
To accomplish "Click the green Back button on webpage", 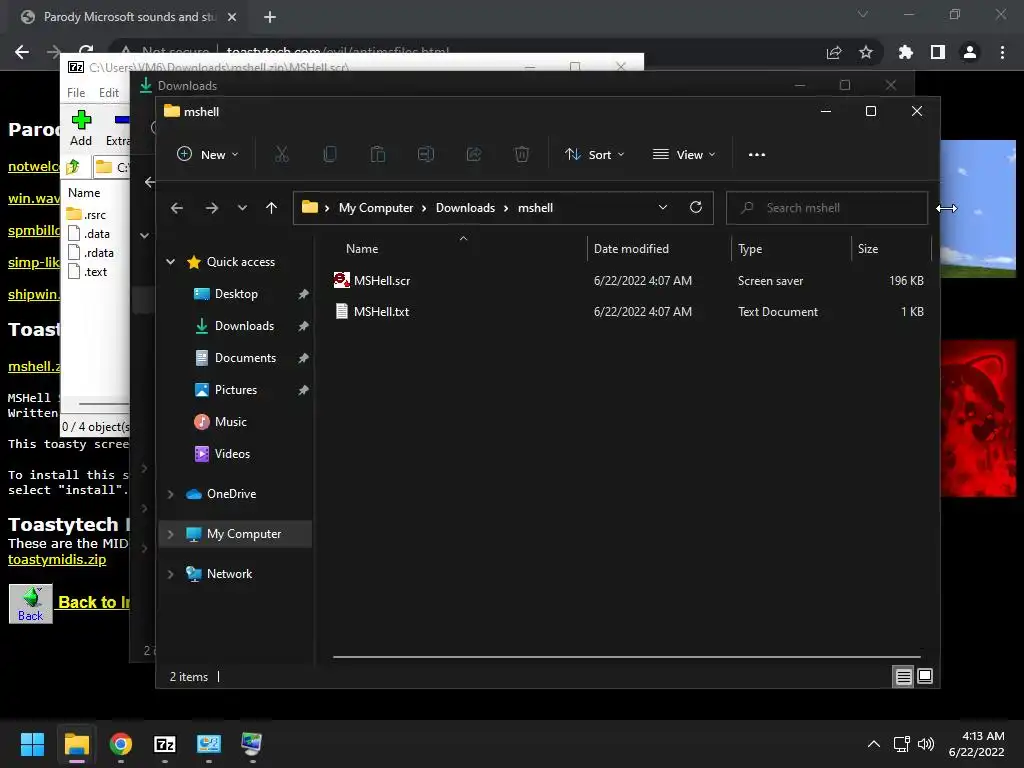I will tap(31, 604).
